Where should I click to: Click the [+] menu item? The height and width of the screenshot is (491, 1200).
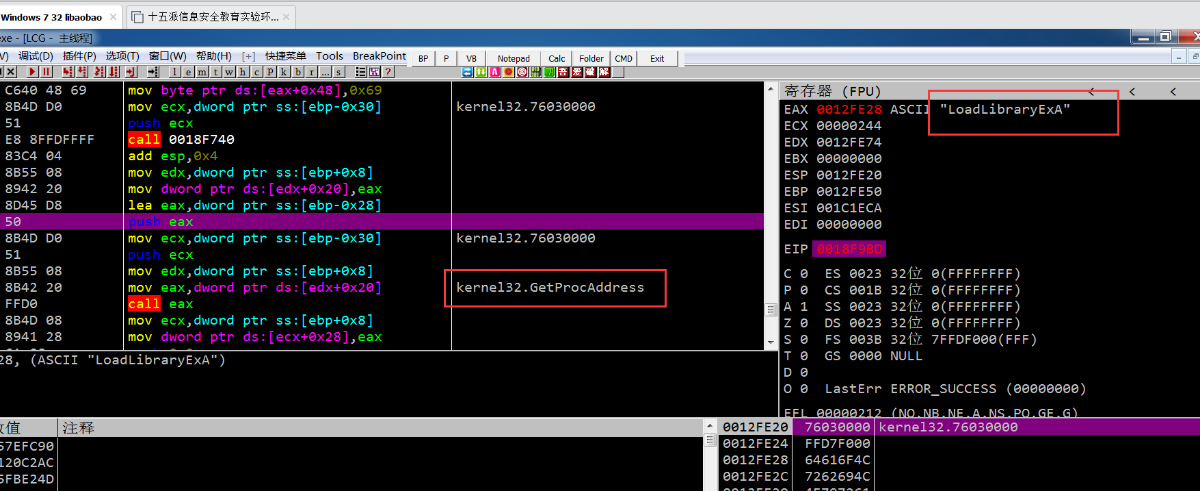pyautogui.click(x=248, y=56)
